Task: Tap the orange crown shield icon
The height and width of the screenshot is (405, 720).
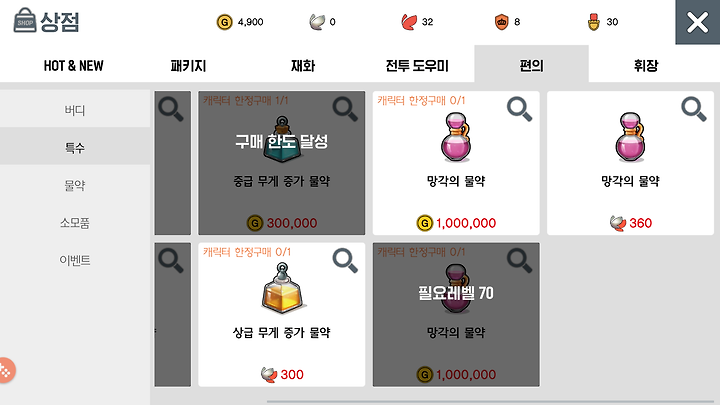Action: click(501, 22)
